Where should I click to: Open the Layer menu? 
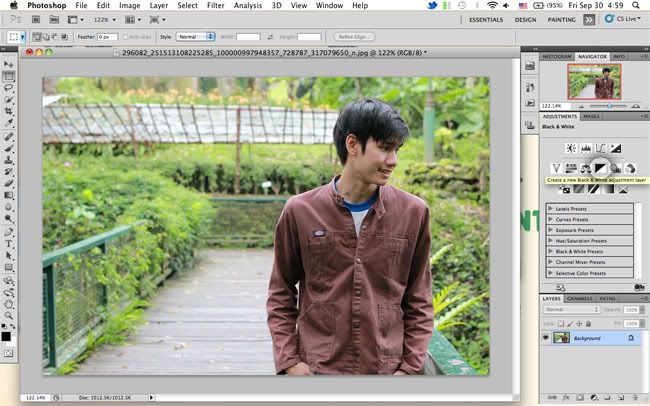point(158,5)
